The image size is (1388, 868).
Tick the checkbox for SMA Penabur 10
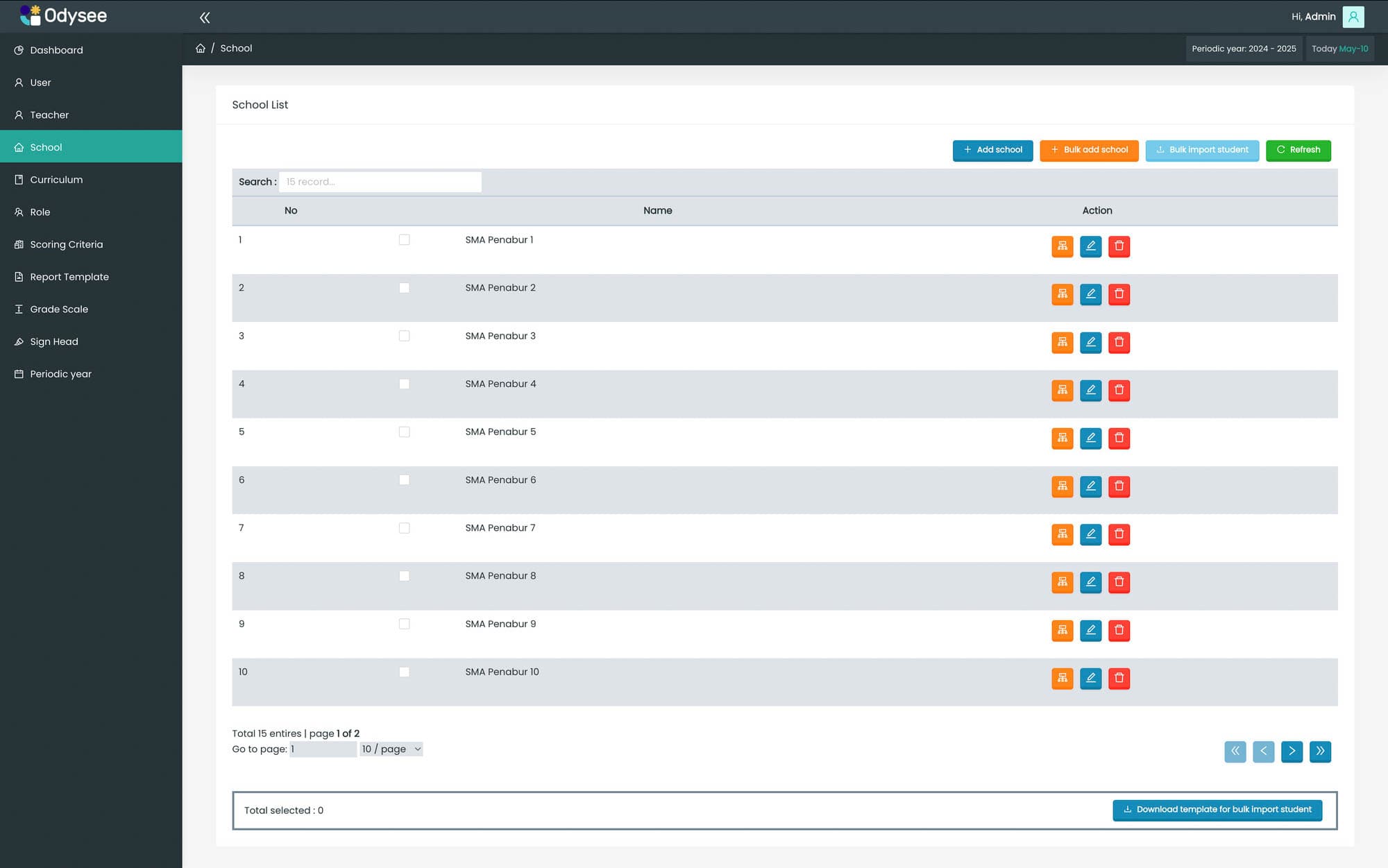coord(405,672)
